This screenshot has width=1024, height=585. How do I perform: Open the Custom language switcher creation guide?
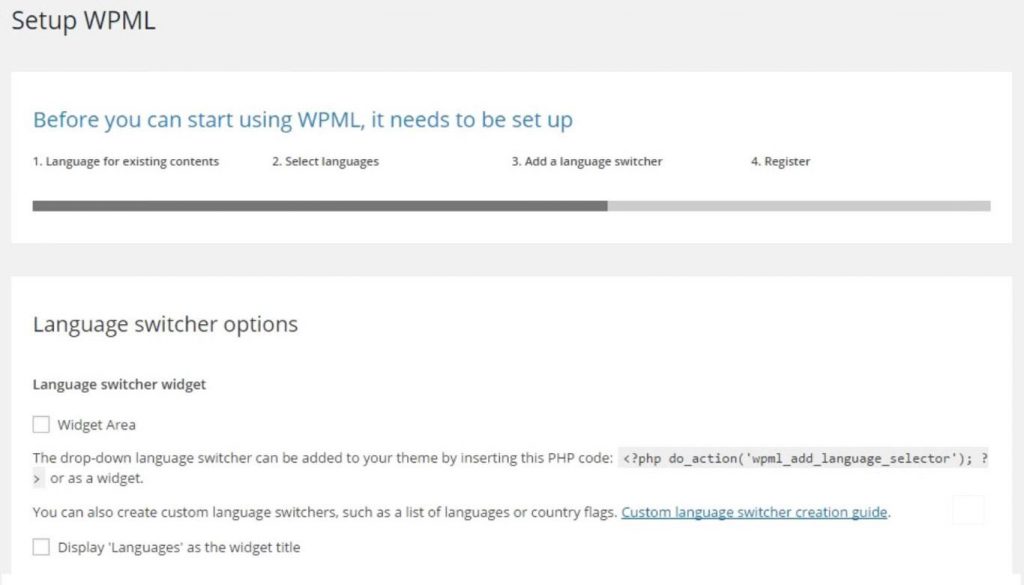[x=753, y=512]
